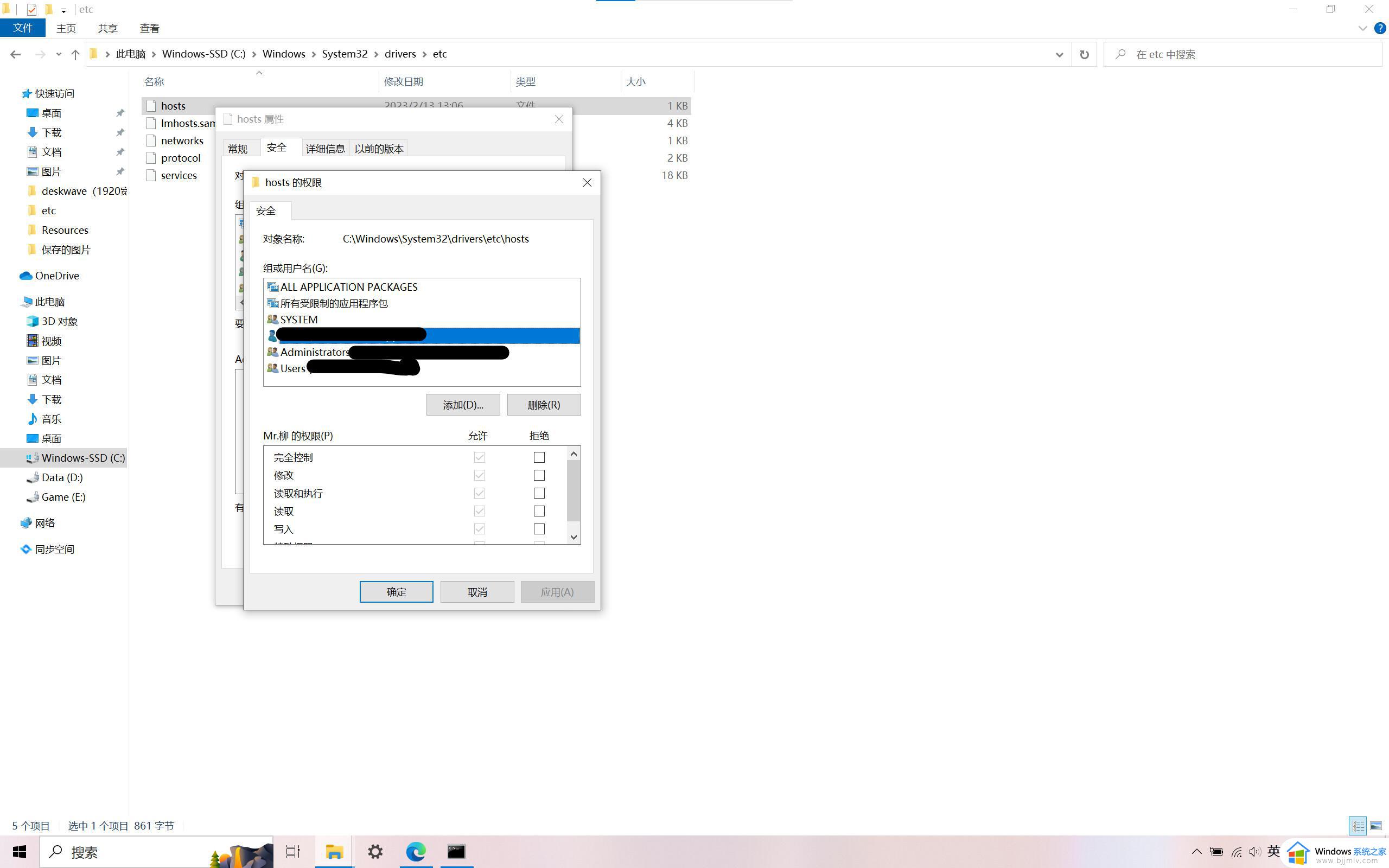Click the 安全 tab in hosts properties
The image size is (1389, 868).
277,148
